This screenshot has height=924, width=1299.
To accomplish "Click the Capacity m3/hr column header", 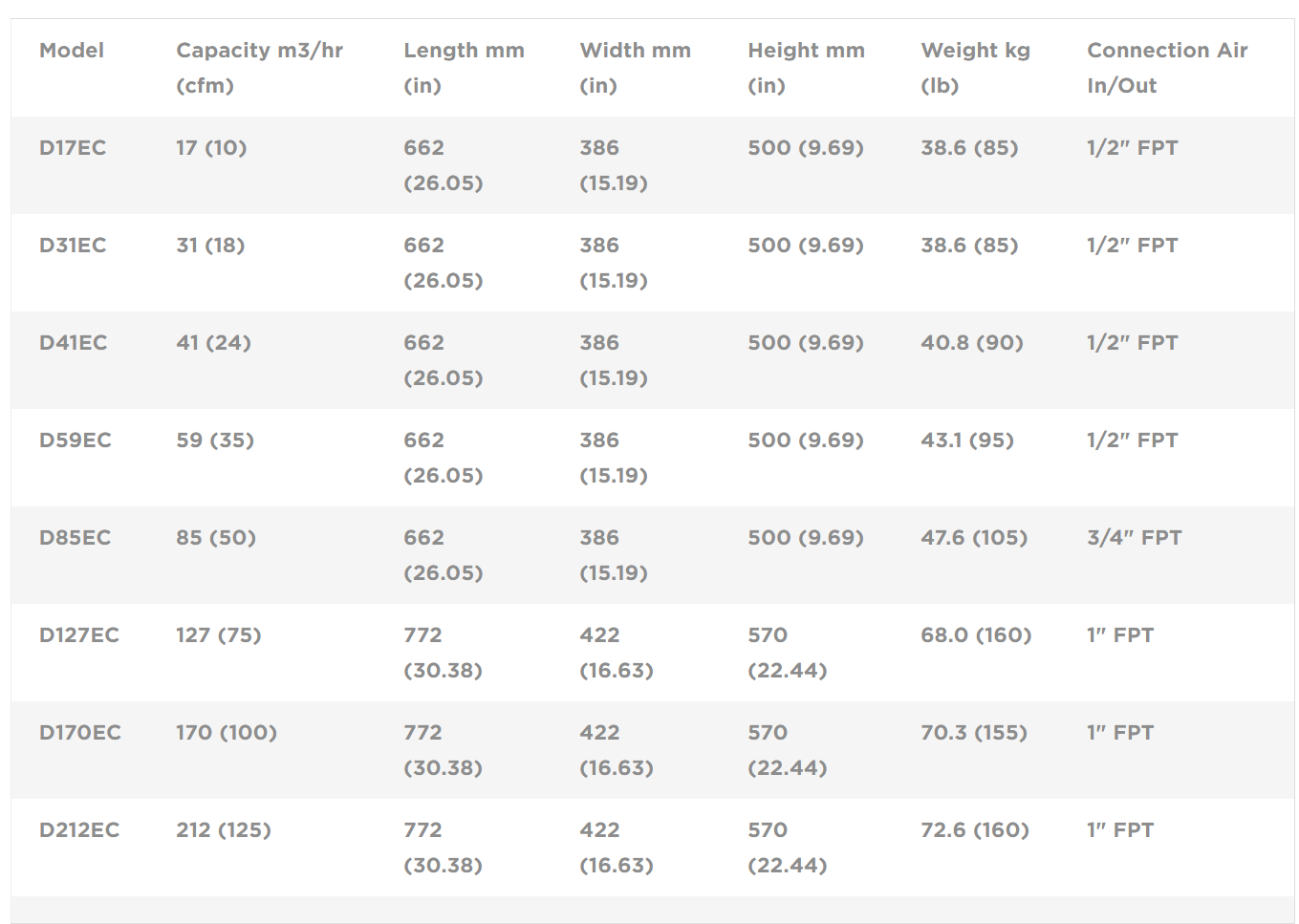I will 259,68.
